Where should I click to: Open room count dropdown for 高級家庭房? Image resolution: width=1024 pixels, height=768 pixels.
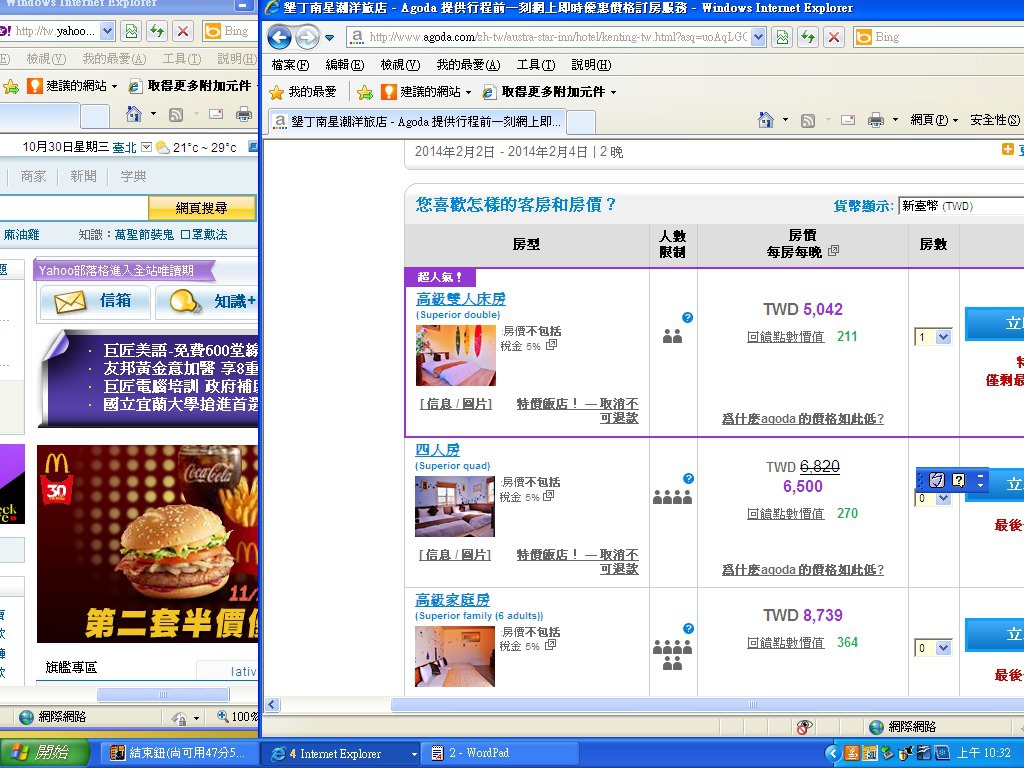pyautogui.click(x=943, y=648)
